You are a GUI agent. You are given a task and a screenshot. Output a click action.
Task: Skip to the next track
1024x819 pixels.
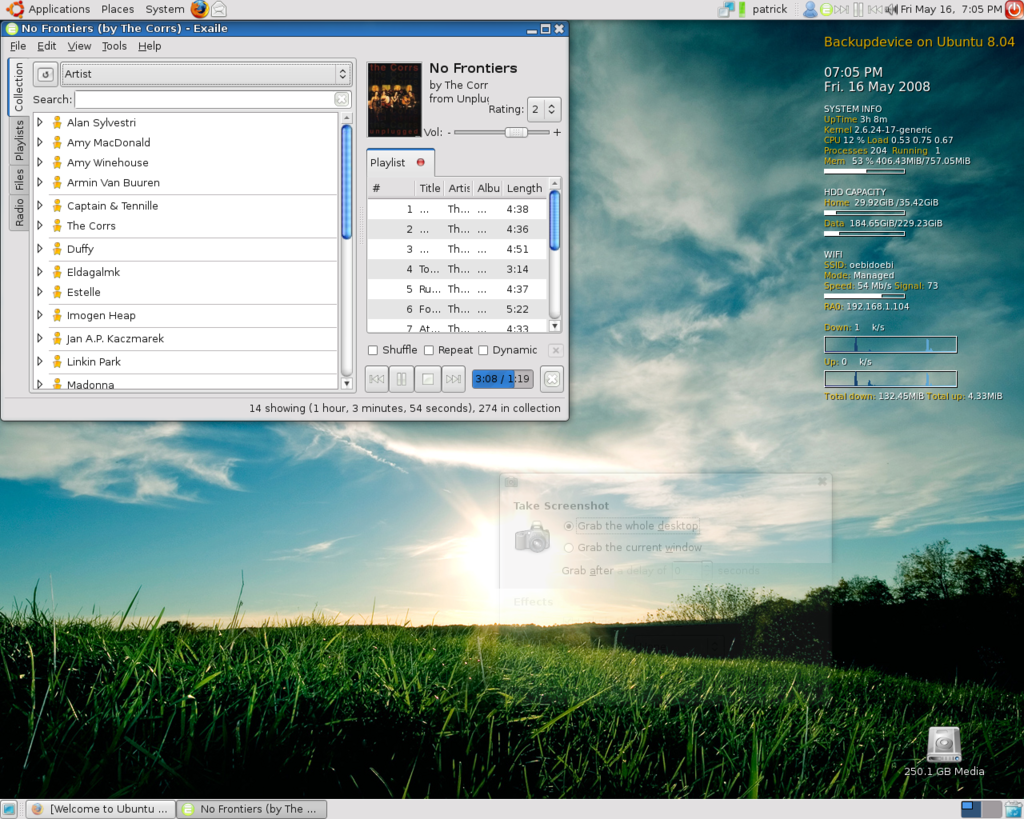tap(453, 379)
